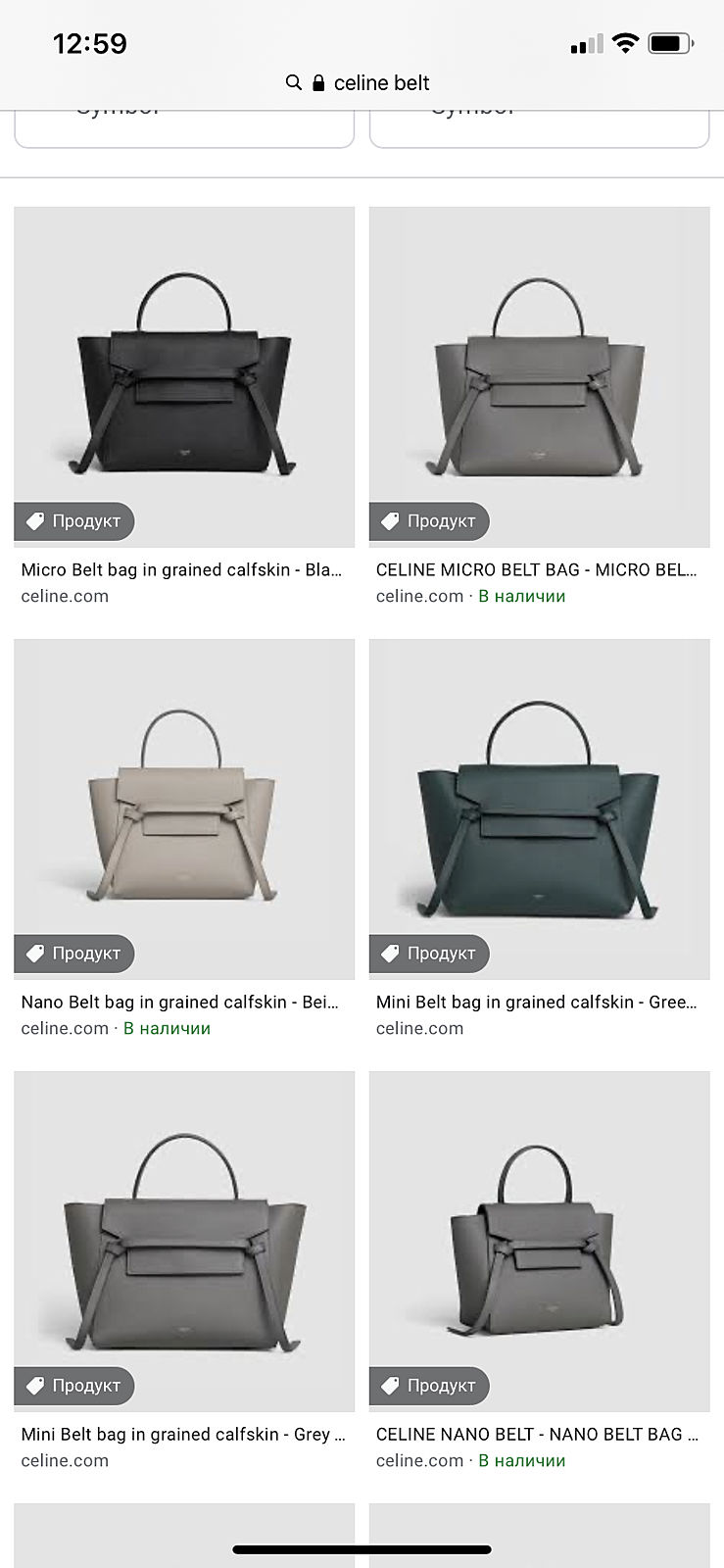Open 'Mini Belt bag in grained calfskin - Gree...' link
The height and width of the screenshot is (1568, 724).
(x=537, y=1002)
